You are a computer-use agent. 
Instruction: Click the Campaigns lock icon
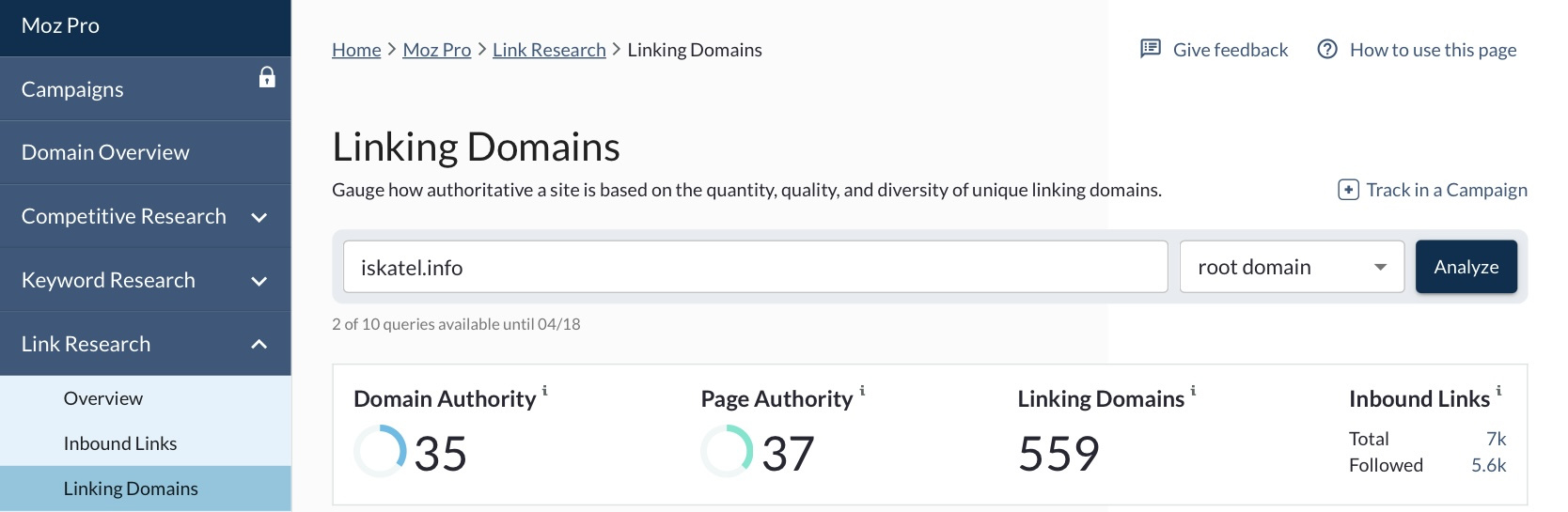(x=267, y=77)
